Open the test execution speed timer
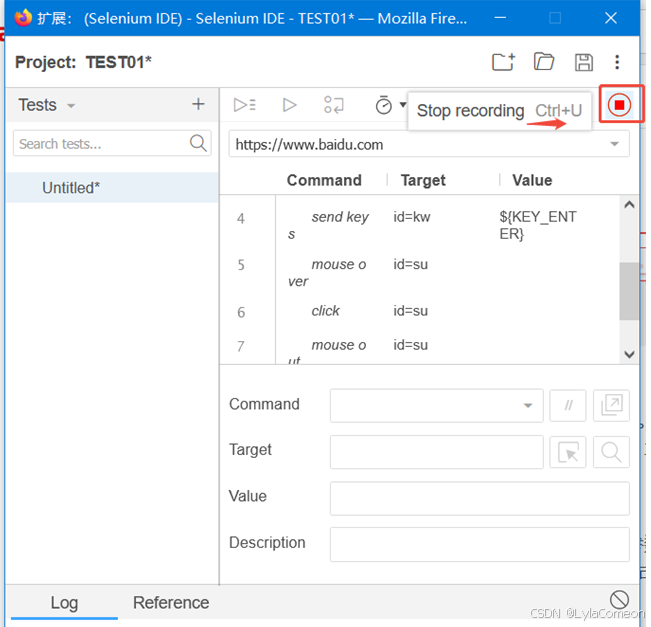 click(384, 105)
